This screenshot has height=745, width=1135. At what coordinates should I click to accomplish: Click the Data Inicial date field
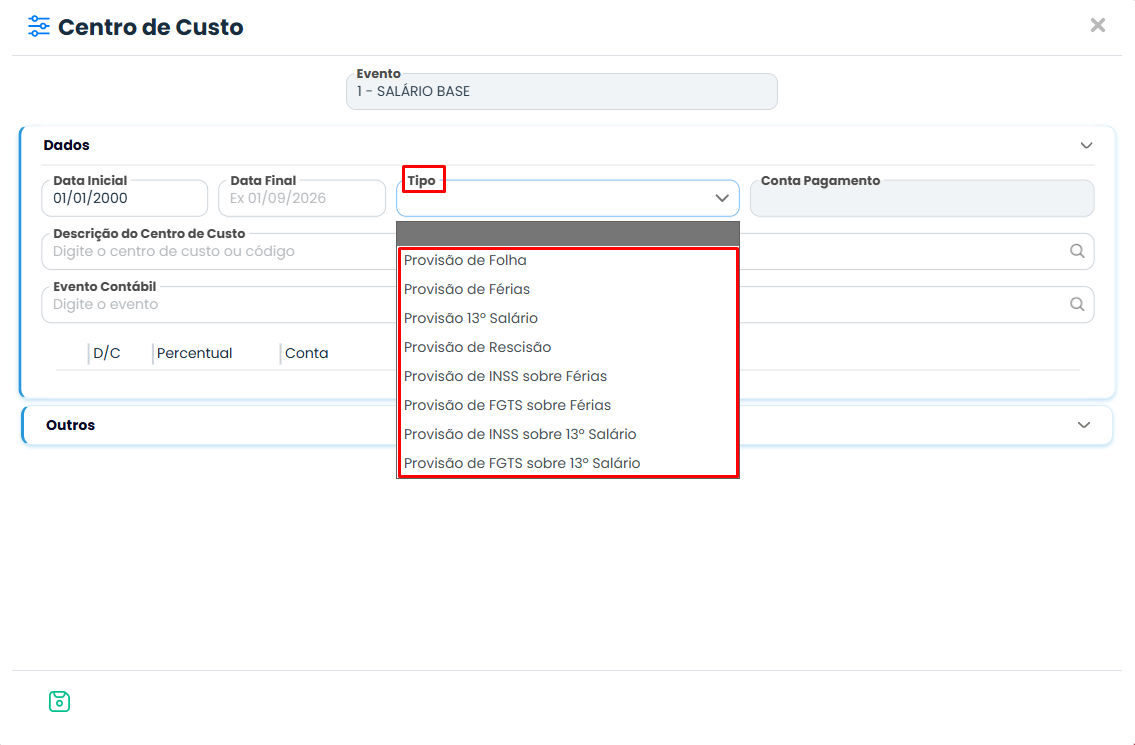[125, 198]
